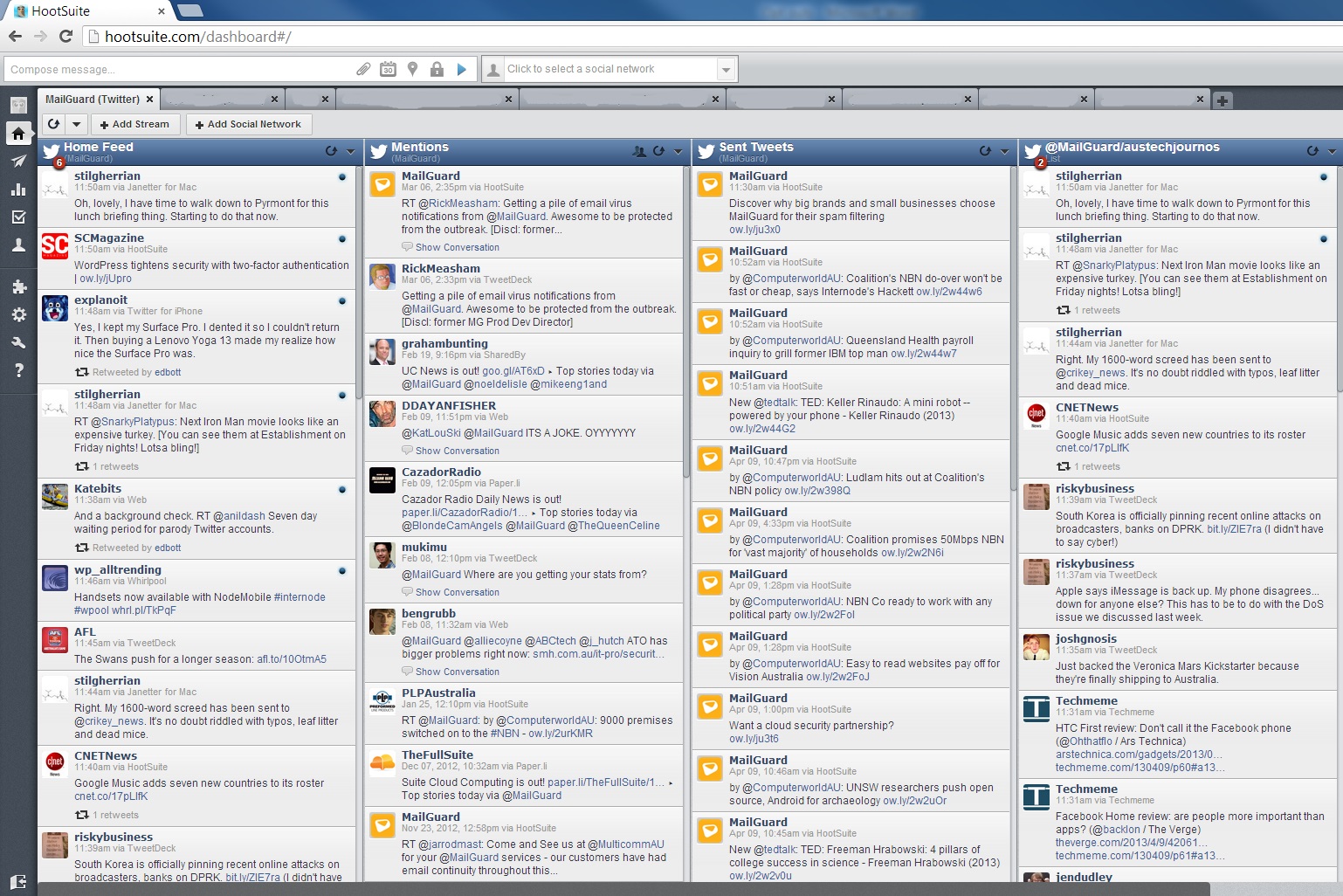The image size is (1343, 896).
Task: Refresh the Home Feed stream
Action: click(331, 151)
